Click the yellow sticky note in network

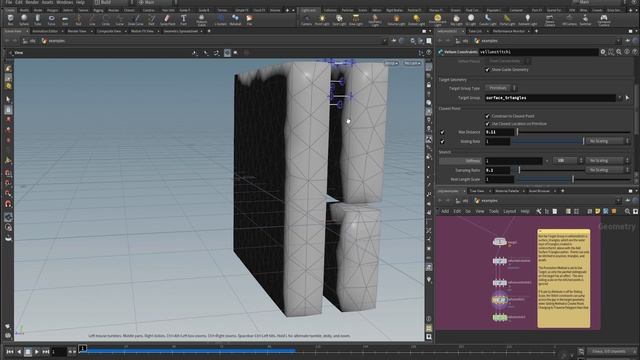pos(564,278)
